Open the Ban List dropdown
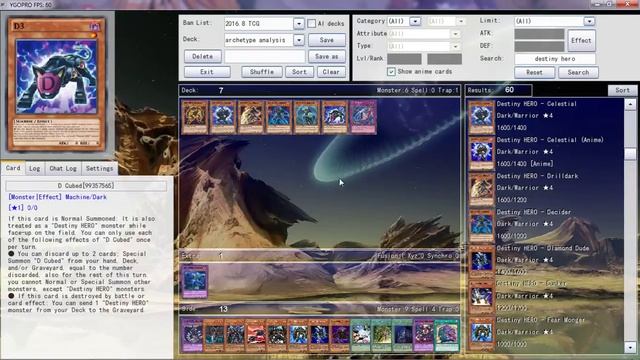 tap(299, 24)
